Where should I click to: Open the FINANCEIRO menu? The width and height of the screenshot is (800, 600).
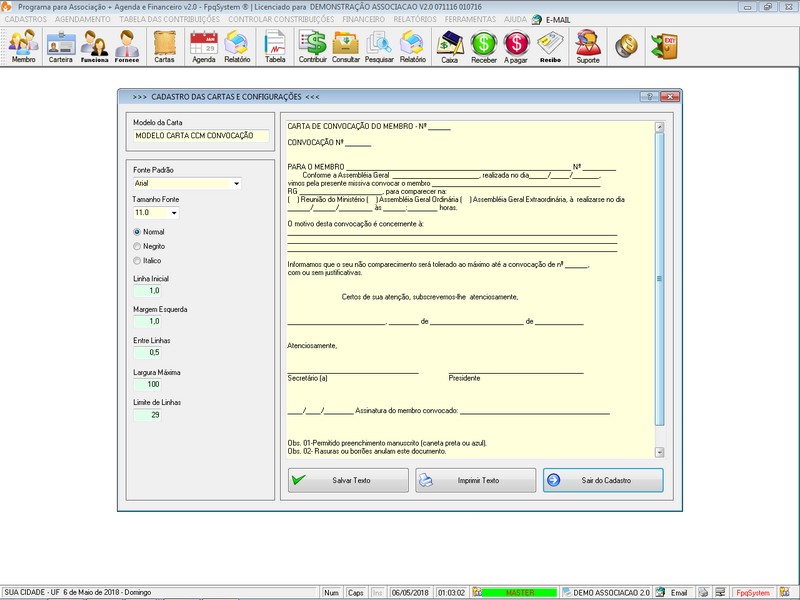363,19
